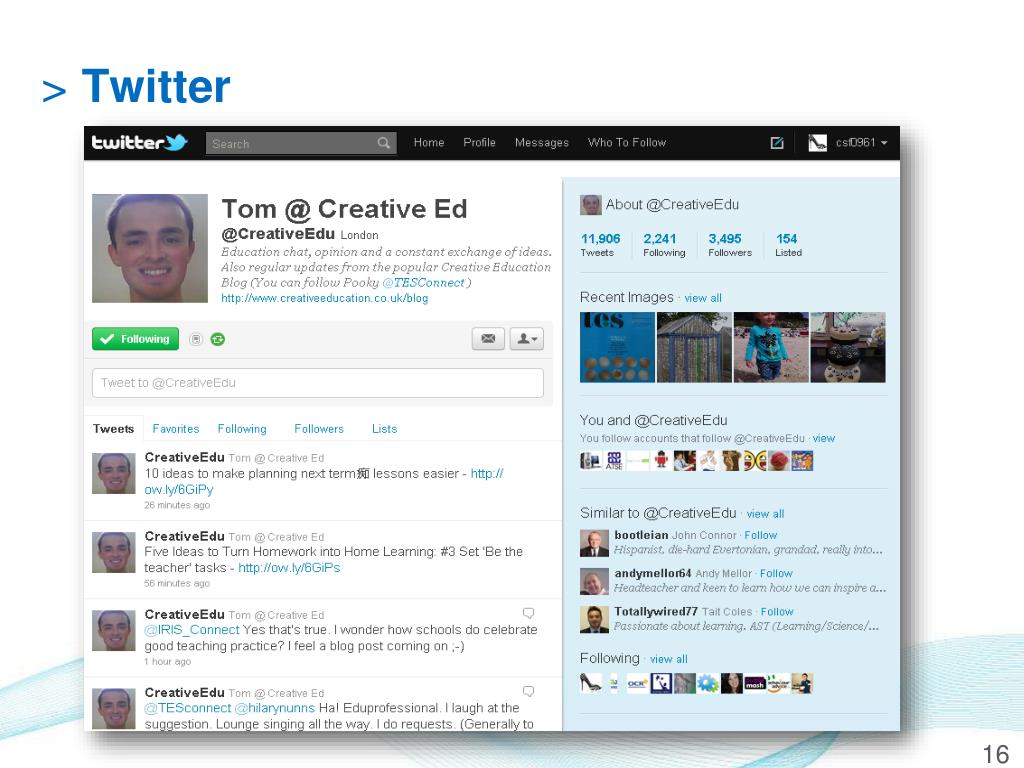Toggle the green Following button

click(x=135, y=338)
